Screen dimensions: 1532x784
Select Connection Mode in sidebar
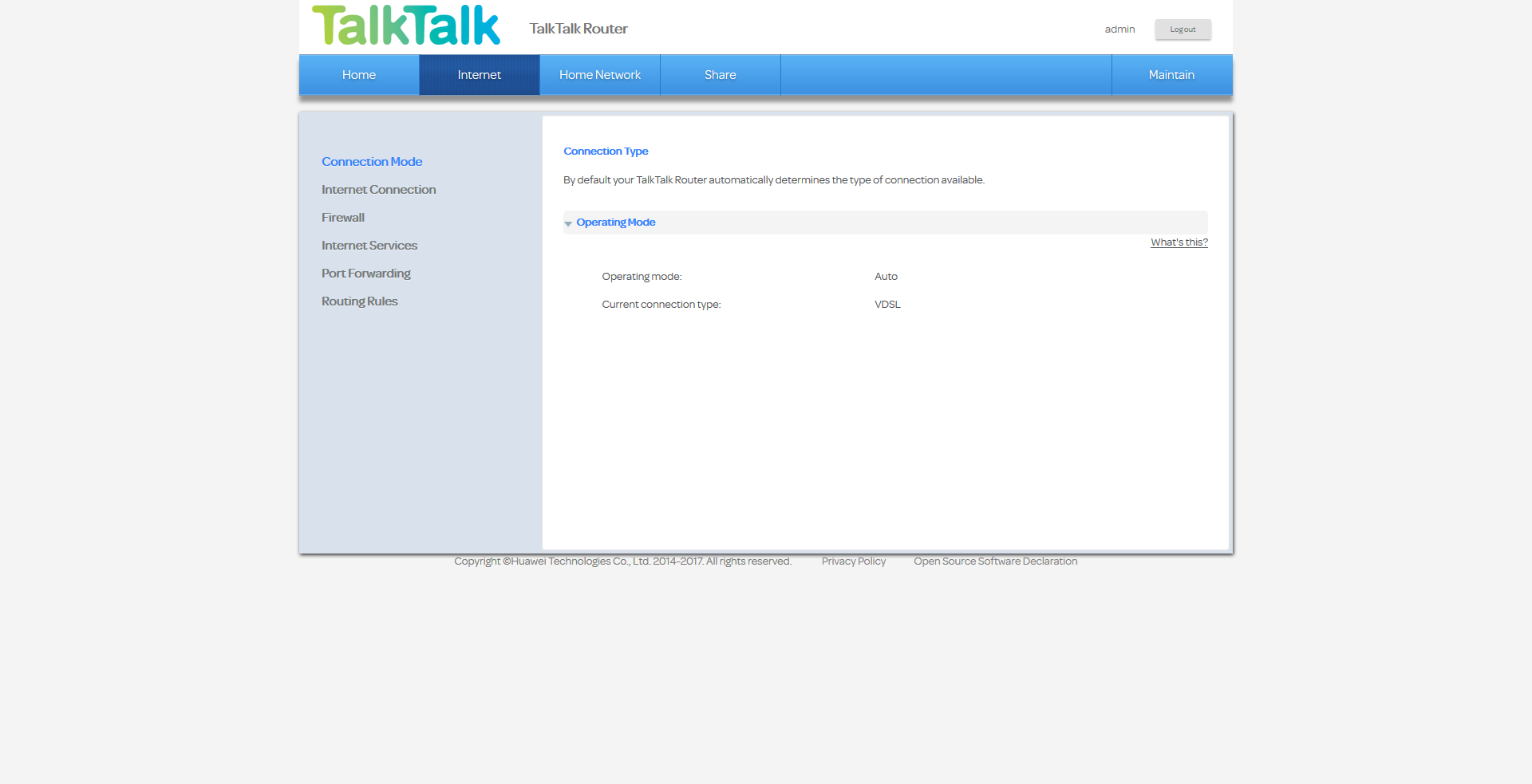tap(372, 162)
